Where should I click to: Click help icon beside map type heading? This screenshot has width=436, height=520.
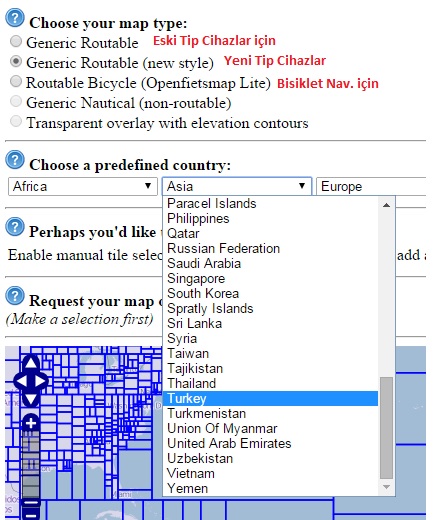15,18
